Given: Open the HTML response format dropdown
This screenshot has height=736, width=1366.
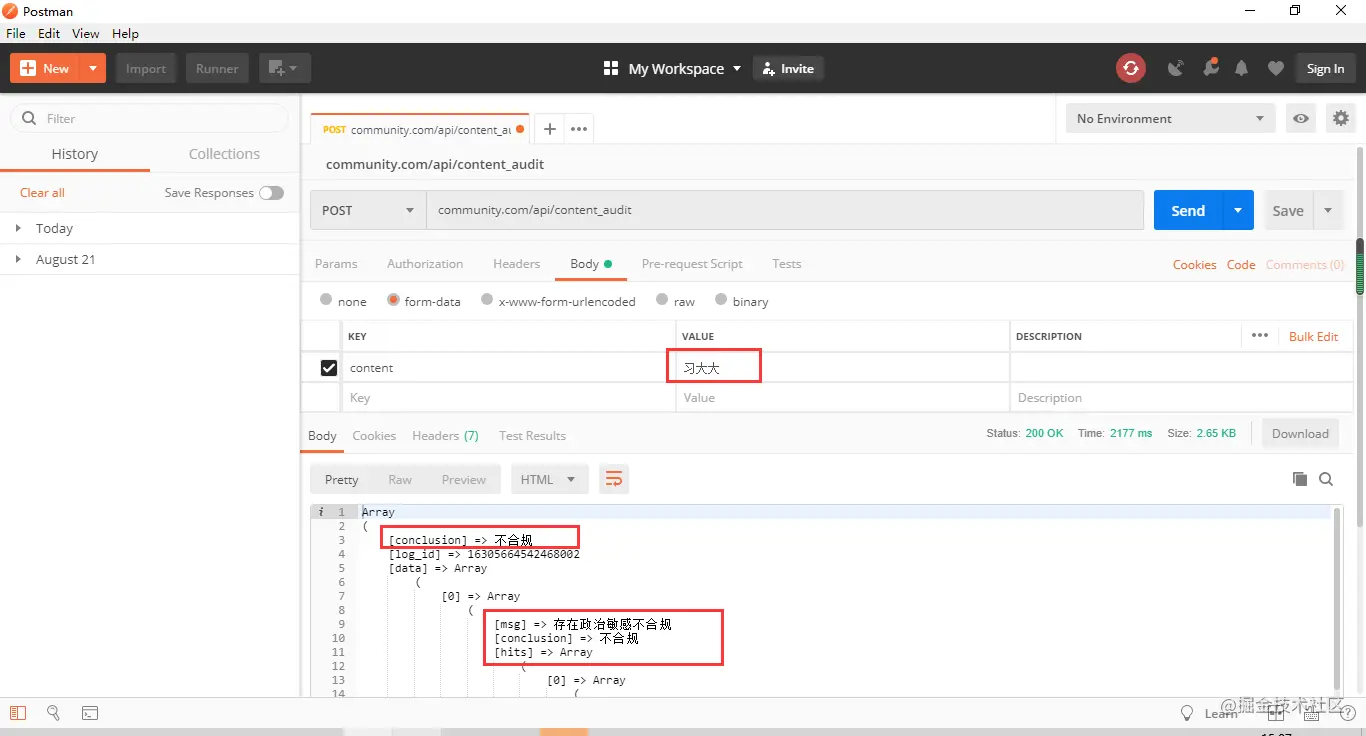Looking at the screenshot, I should tap(549, 479).
